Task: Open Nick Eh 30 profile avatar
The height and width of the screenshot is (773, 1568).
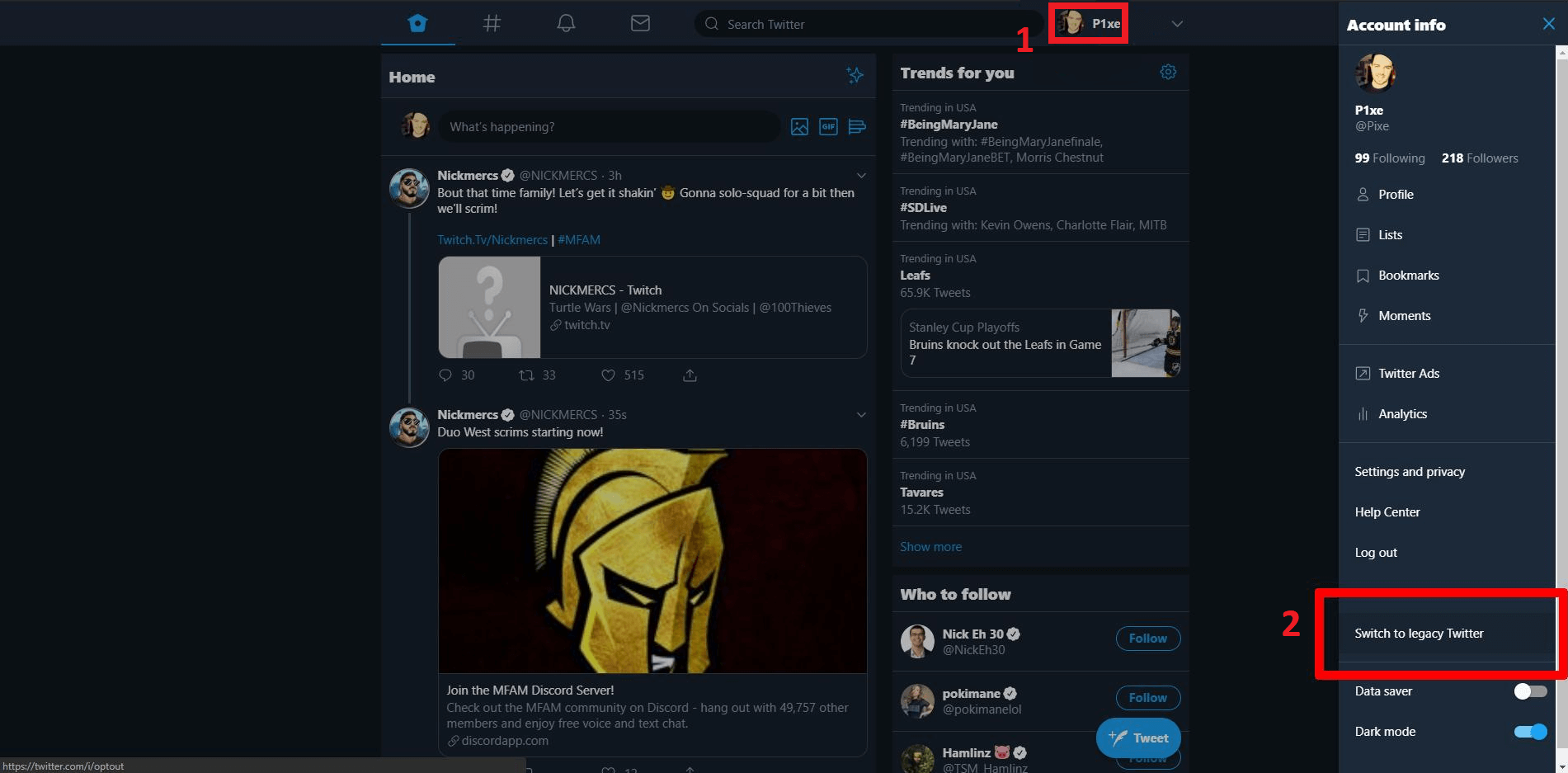Action: (917, 641)
